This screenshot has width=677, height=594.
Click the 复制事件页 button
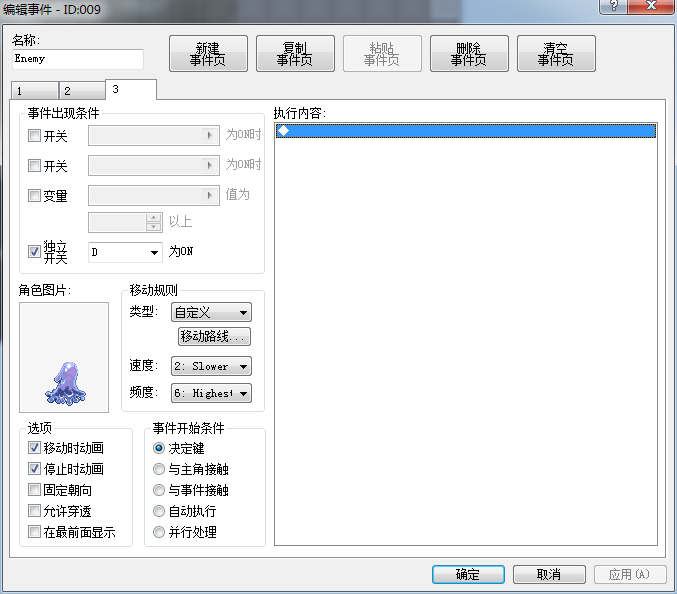[295, 54]
